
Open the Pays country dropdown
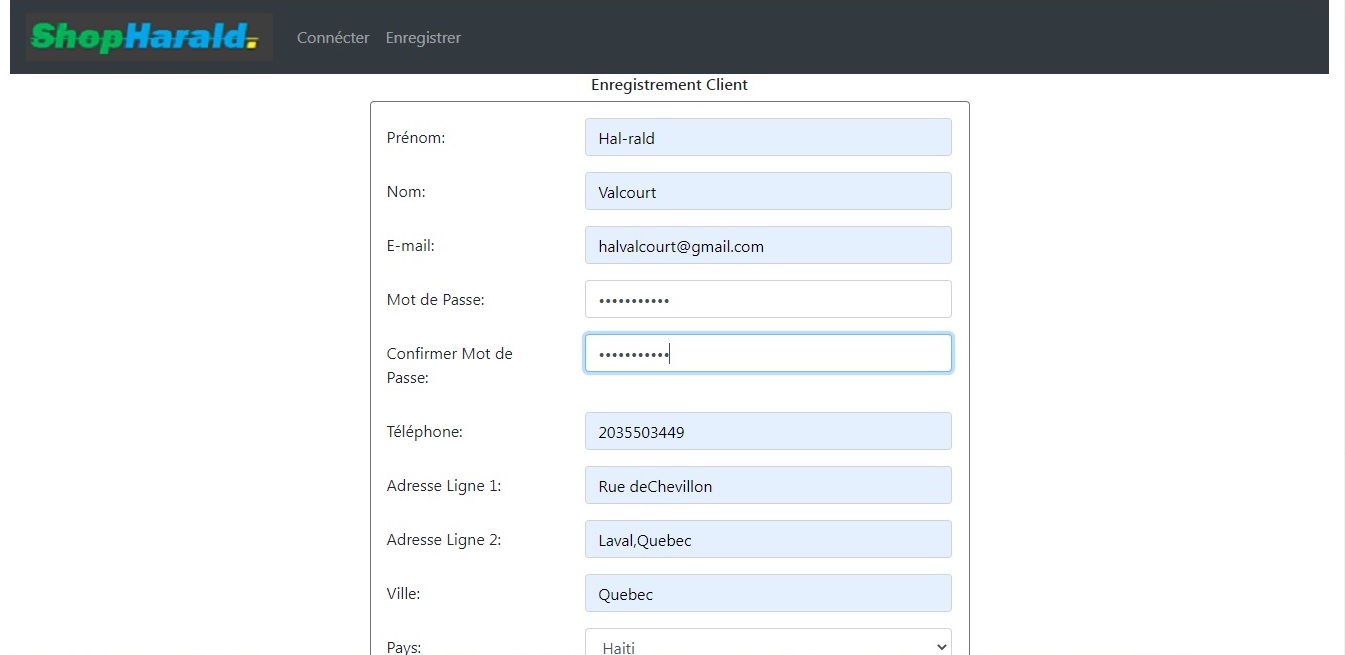click(x=760, y=645)
